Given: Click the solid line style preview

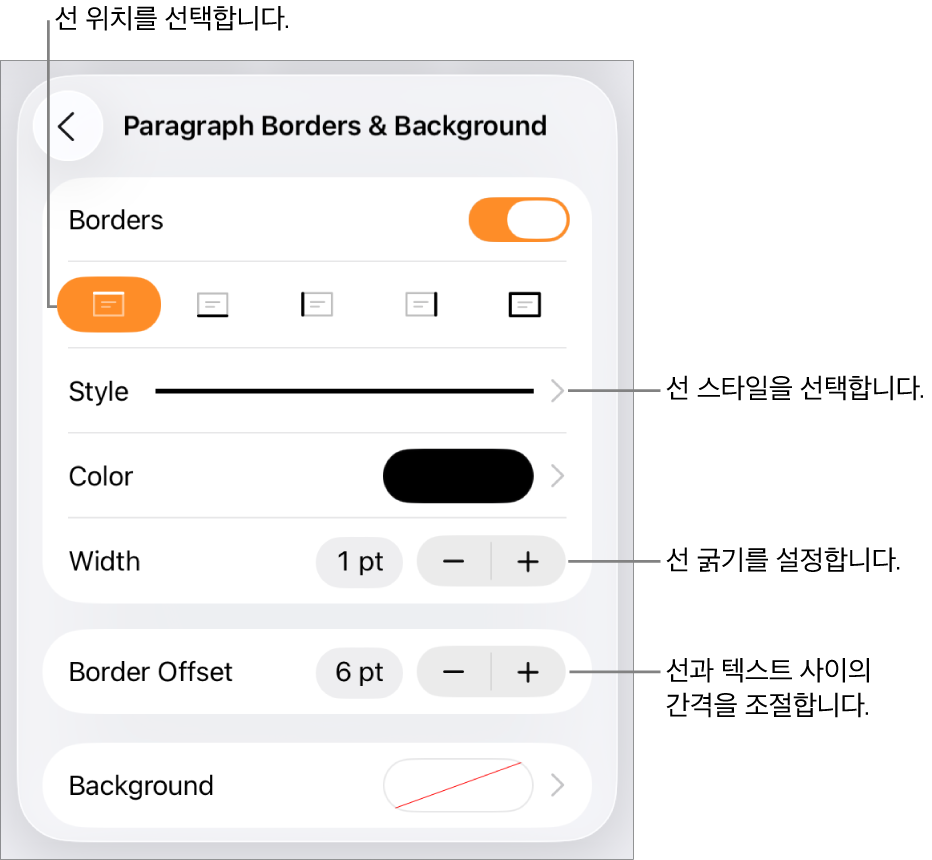Looking at the screenshot, I should (345, 391).
